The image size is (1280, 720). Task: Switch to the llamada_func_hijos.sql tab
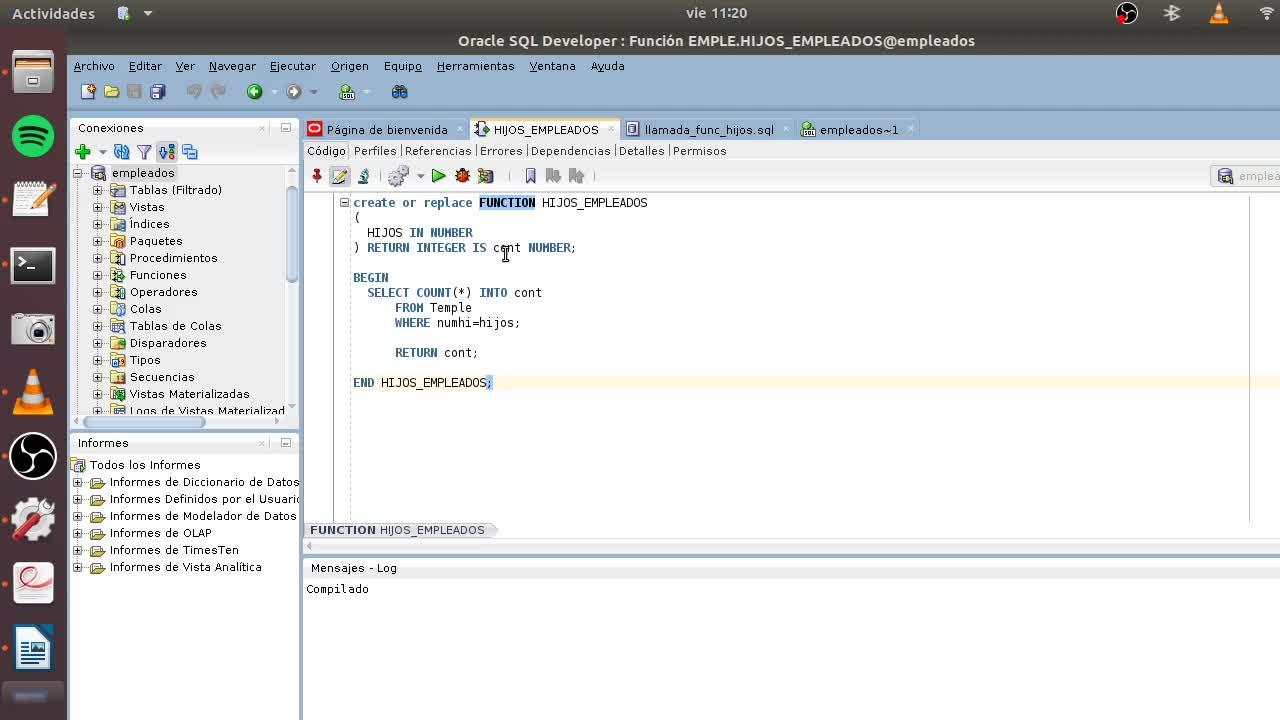708,129
